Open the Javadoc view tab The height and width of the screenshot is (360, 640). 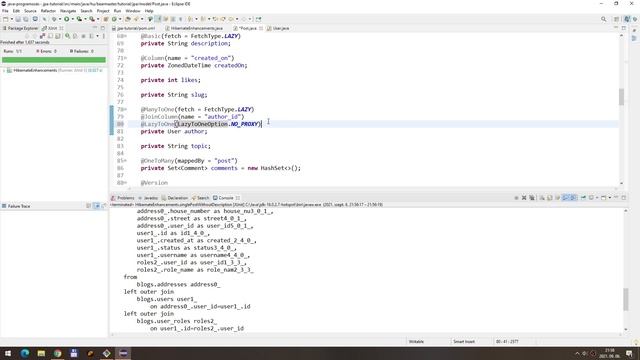(x=148, y=198)
